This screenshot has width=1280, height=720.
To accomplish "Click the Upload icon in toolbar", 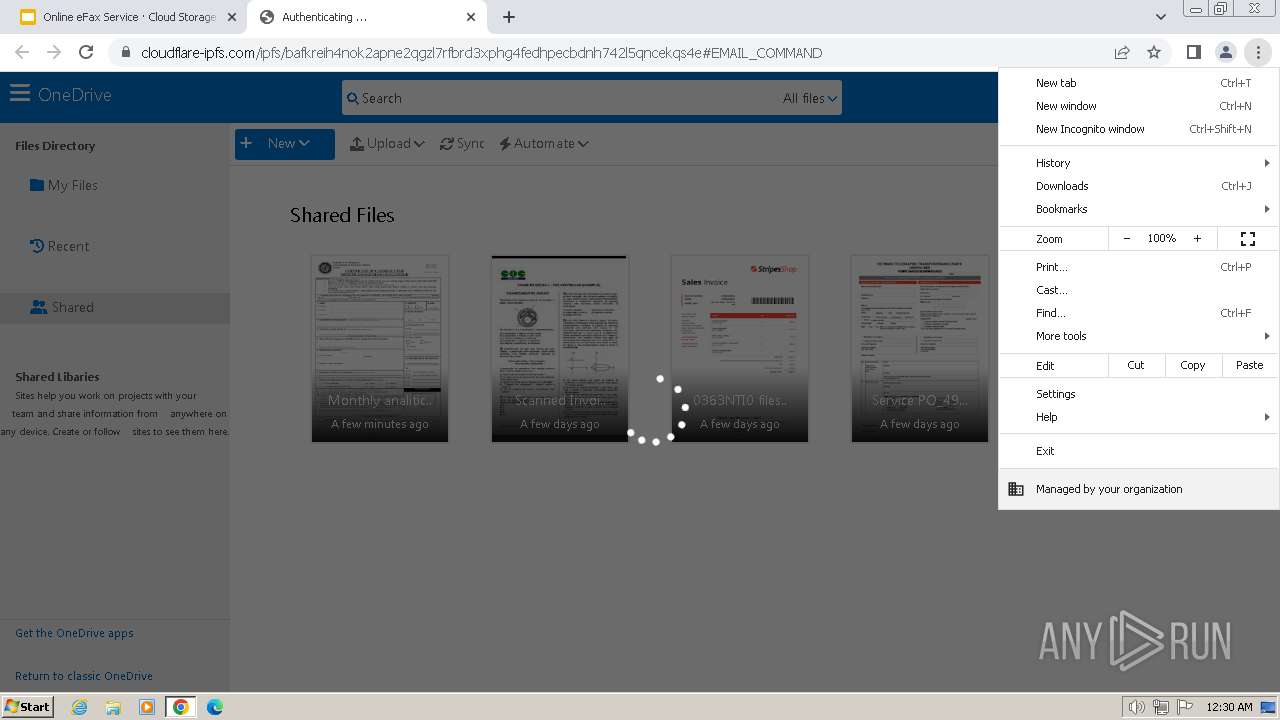I will tap(356, 144).
